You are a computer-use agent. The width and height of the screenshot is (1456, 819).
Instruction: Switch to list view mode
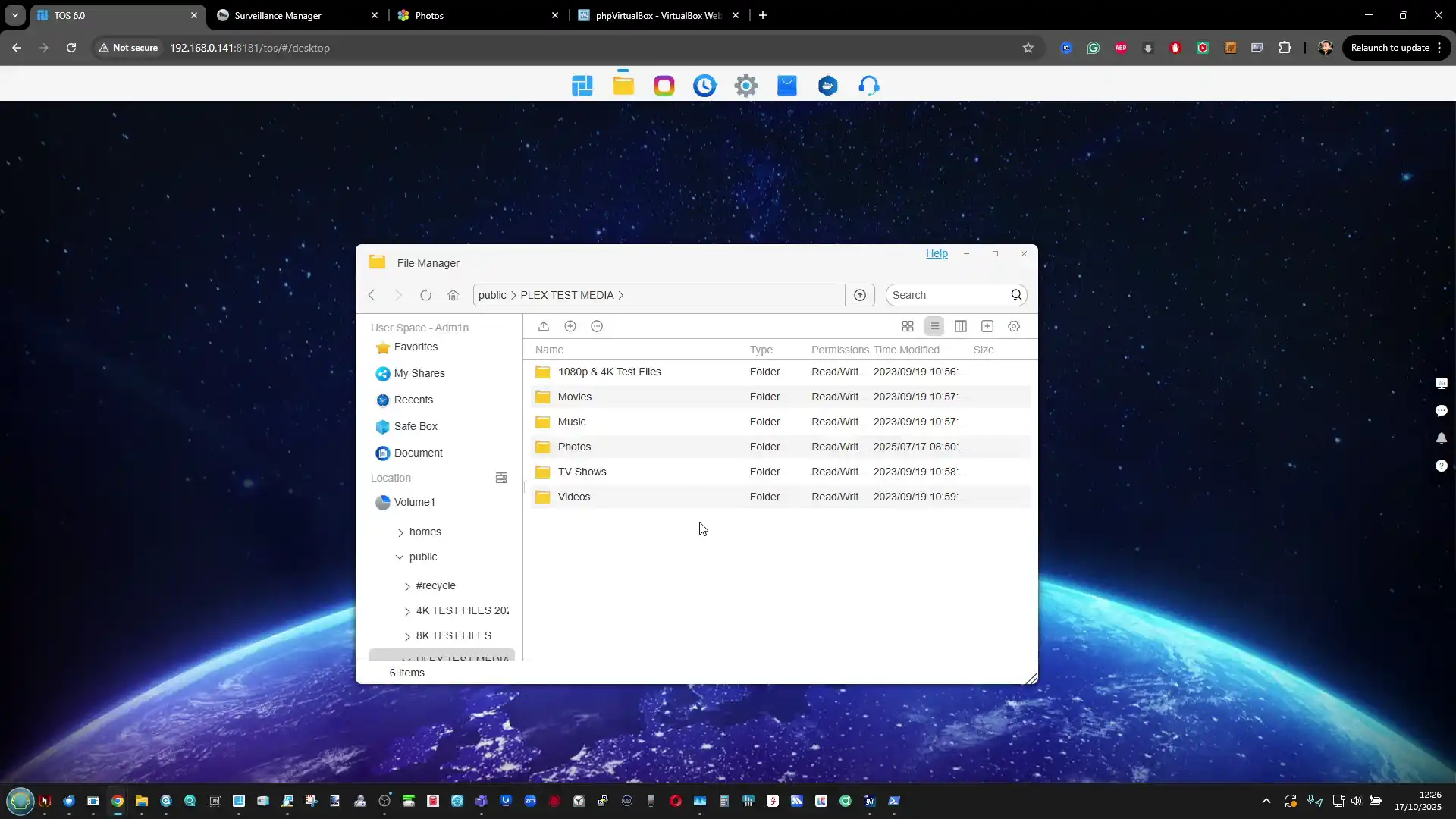coord(934,326)
